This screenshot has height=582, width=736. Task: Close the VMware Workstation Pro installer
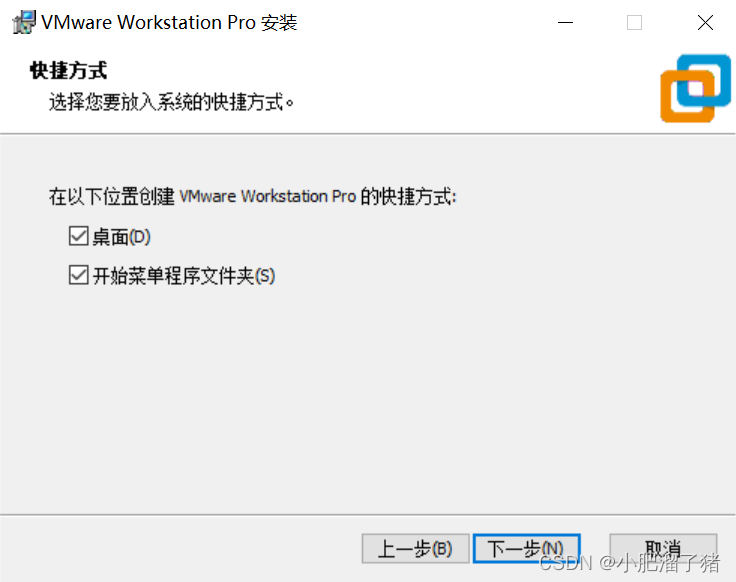[705, 23]
